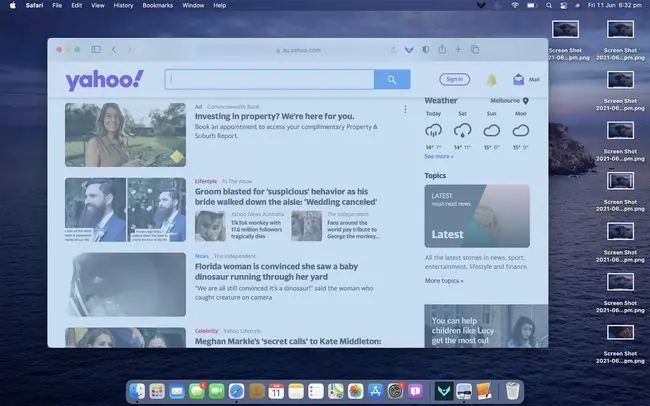Open the Apple menu
Image resolution: width=650 pixels, height=406 pixels.
[x=12, y=5]
